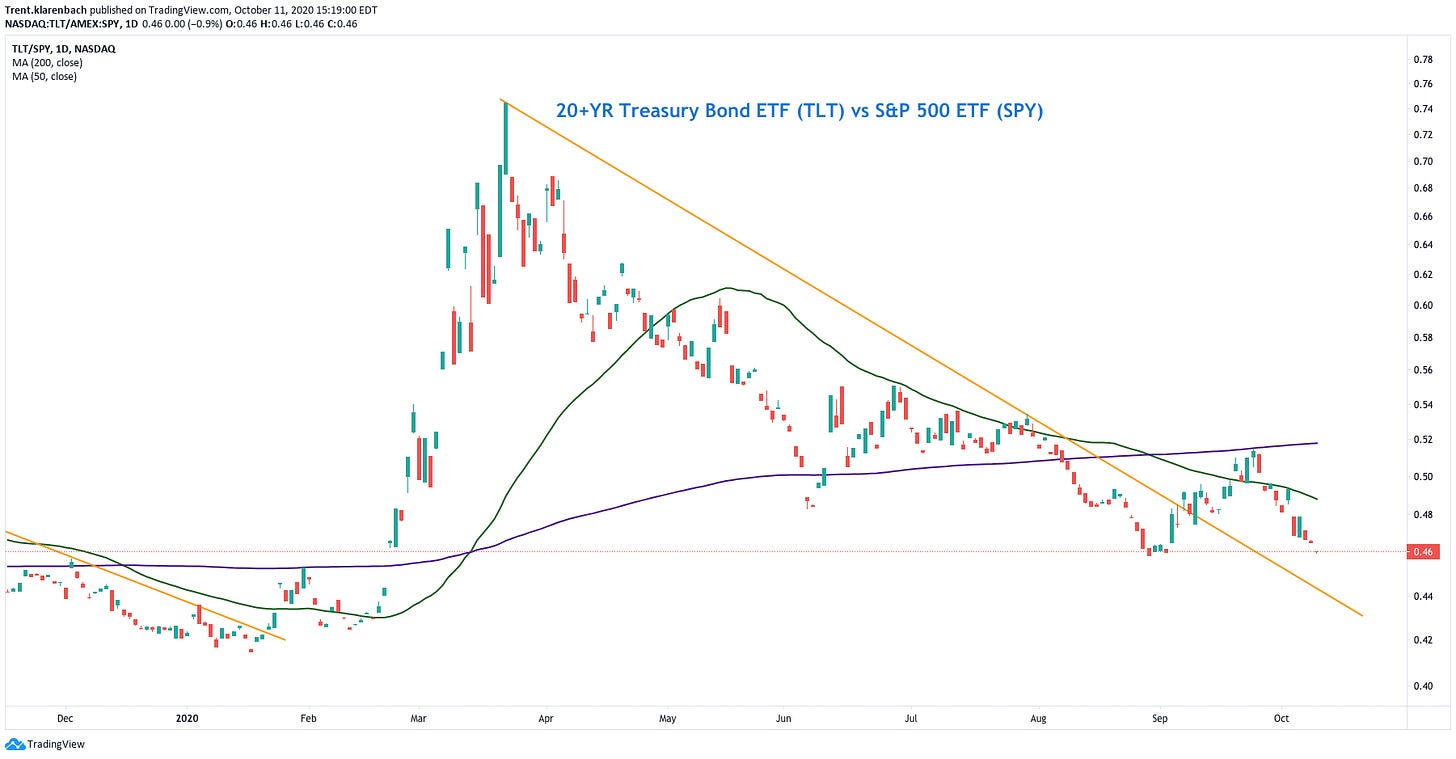
Task: Click the Sep label on the time axis
Action: point(1160,717)
